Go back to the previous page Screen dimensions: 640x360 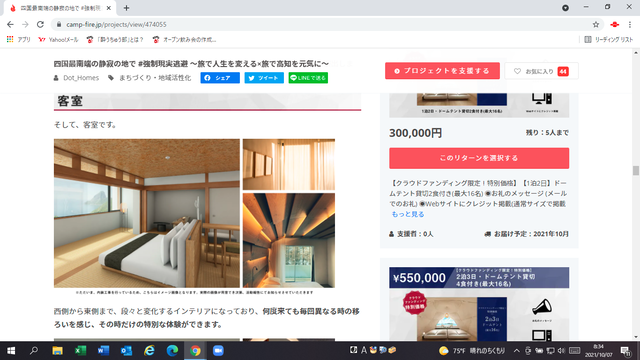(x=10, y=24)
